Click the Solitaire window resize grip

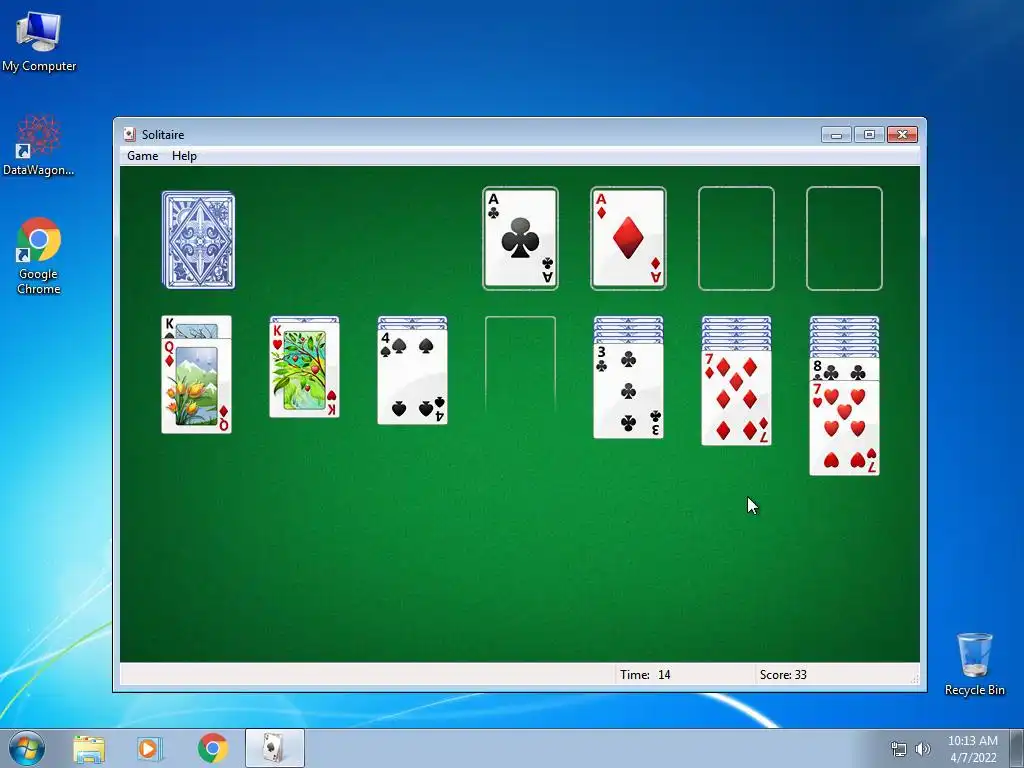(x=915, y=679)
